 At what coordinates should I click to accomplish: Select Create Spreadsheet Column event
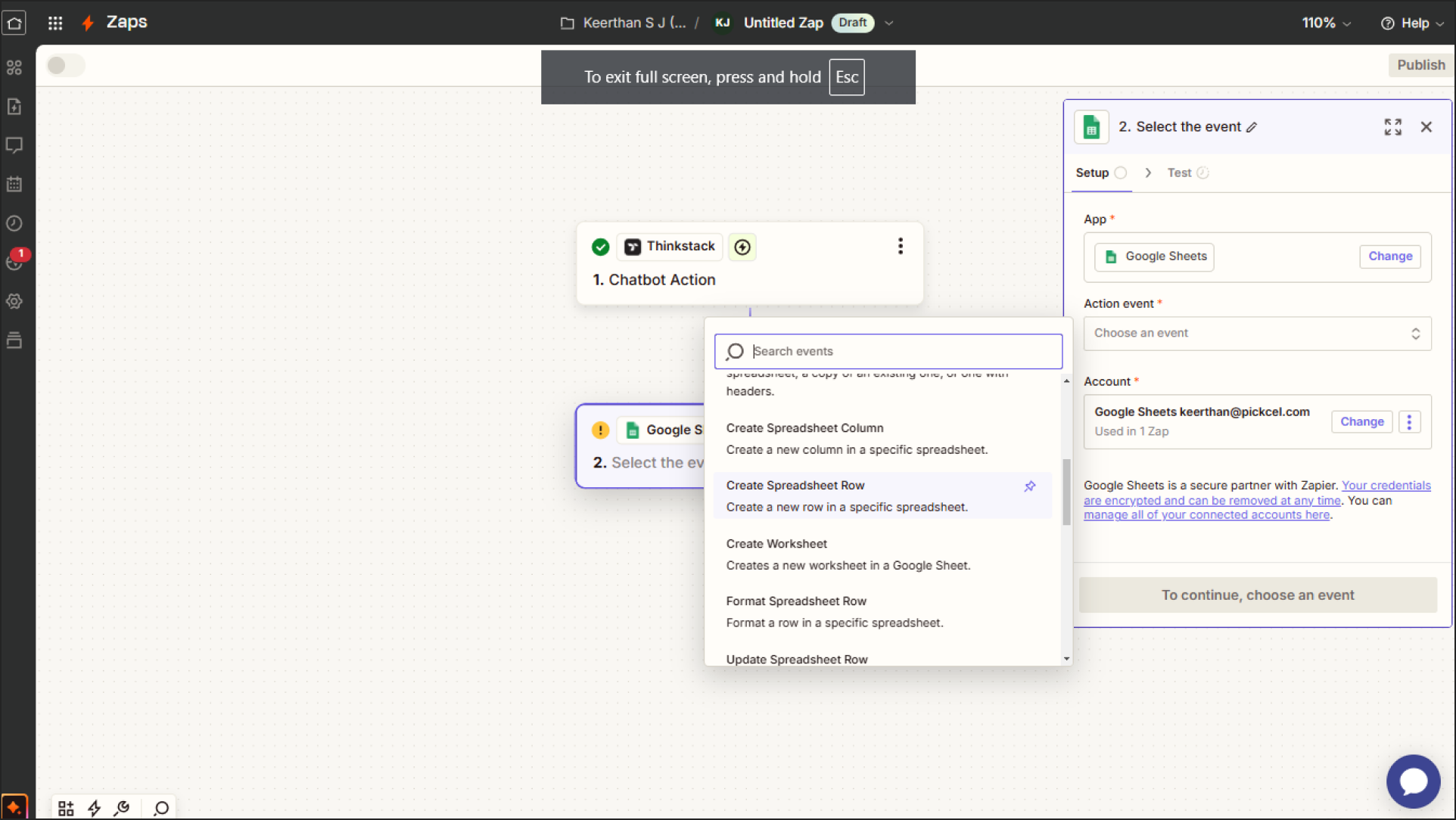882,439
